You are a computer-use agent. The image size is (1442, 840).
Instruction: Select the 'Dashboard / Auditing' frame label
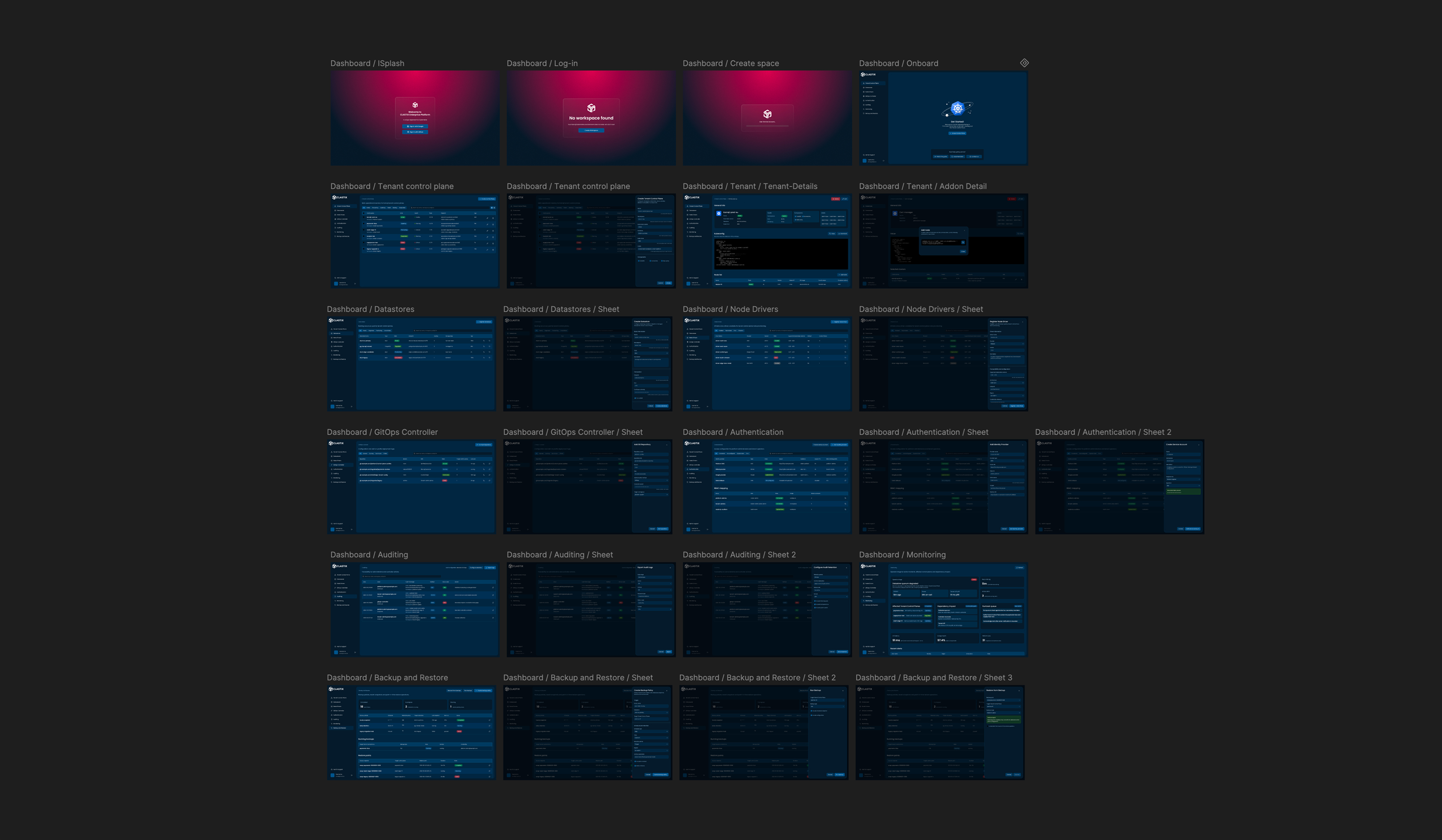[369, 555]
